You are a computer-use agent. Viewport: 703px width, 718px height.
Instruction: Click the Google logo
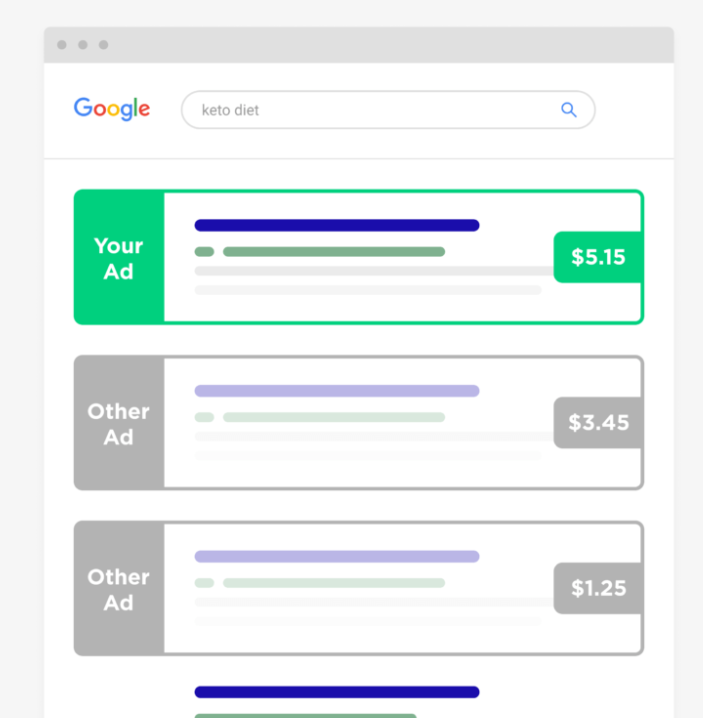(x=112, y=109)
